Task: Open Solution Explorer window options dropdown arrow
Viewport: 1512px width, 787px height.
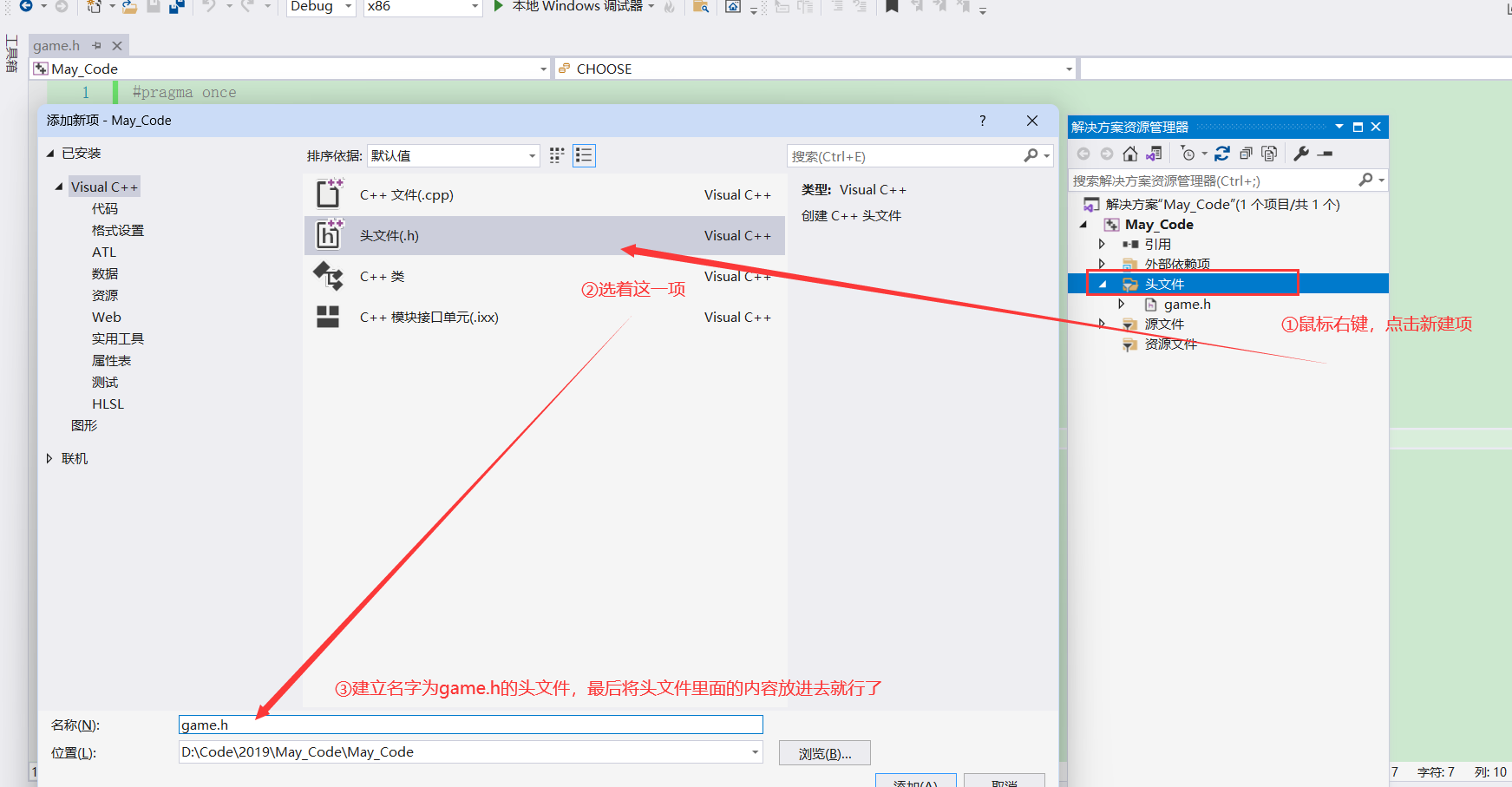Action: coord(1339,127)
